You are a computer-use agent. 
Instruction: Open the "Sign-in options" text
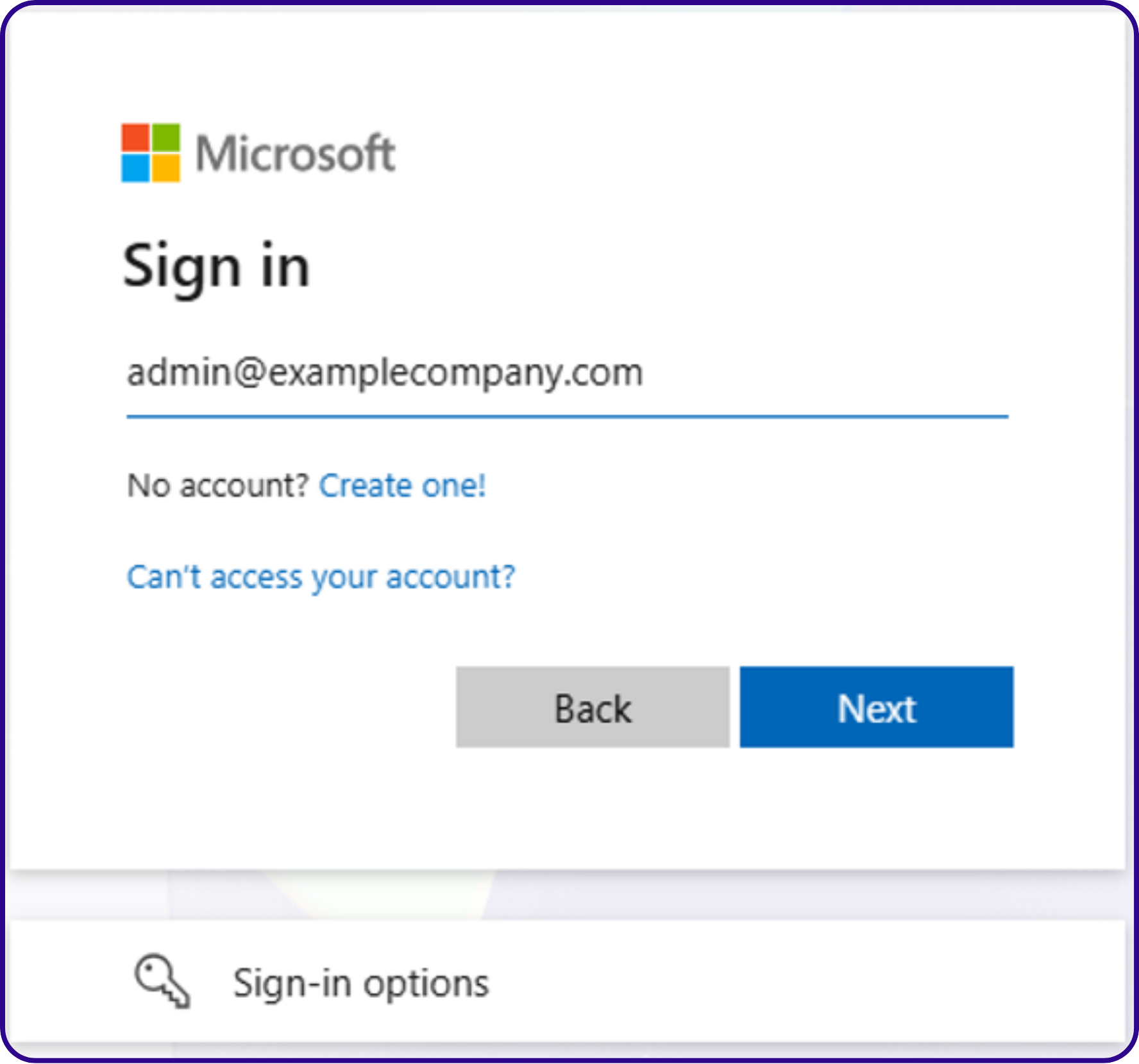[360, 983]
